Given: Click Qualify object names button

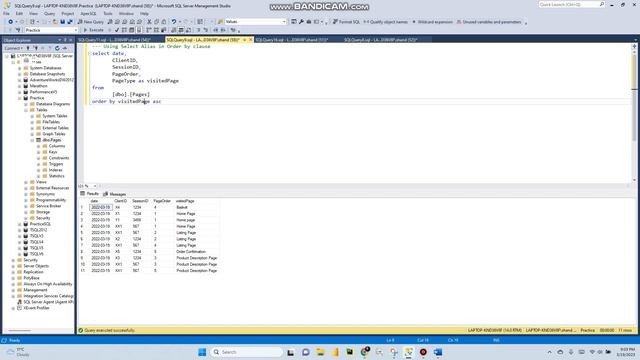Looking at the screenshot, I should (385, 22).
